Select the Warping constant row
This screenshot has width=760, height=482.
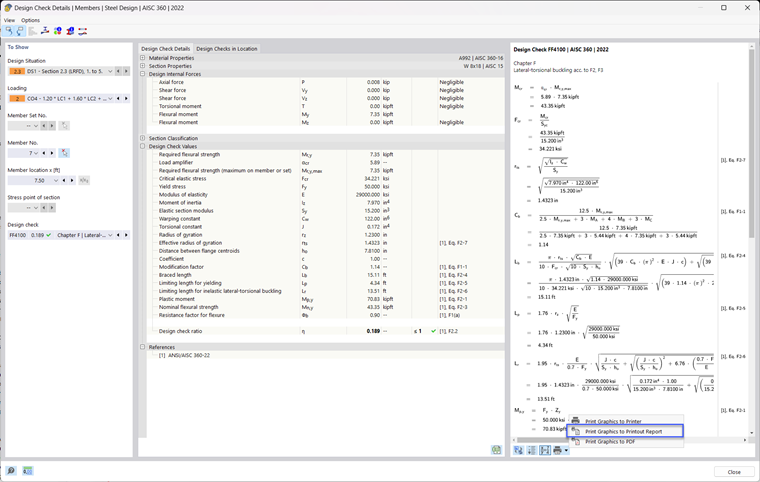coord(325,219)
